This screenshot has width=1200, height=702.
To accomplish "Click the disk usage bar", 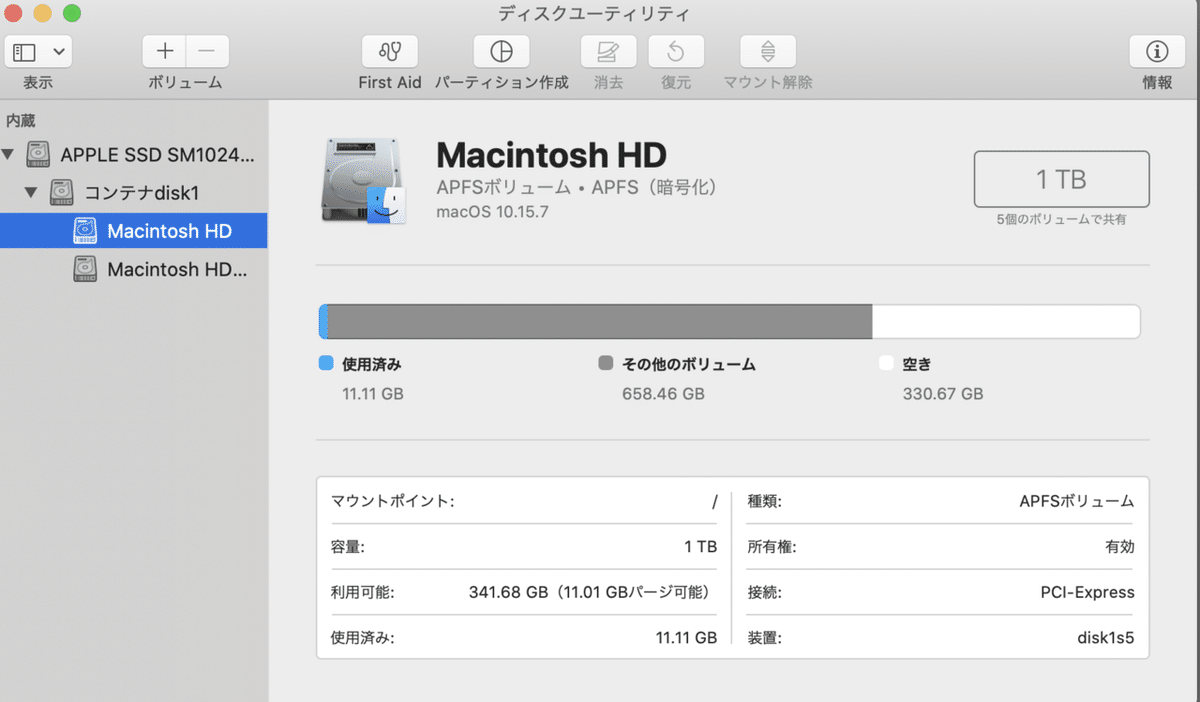I will [x=729, y=321].
